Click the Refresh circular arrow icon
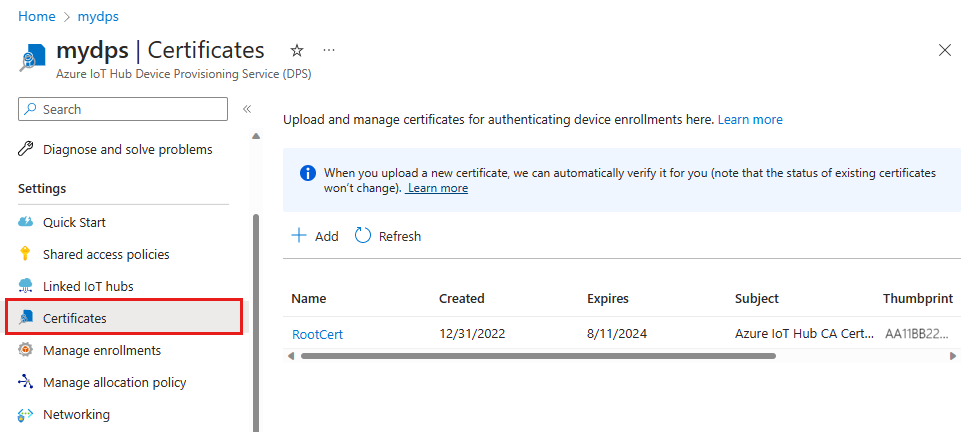This screenshot has height=432, width=976. (363, 236)
